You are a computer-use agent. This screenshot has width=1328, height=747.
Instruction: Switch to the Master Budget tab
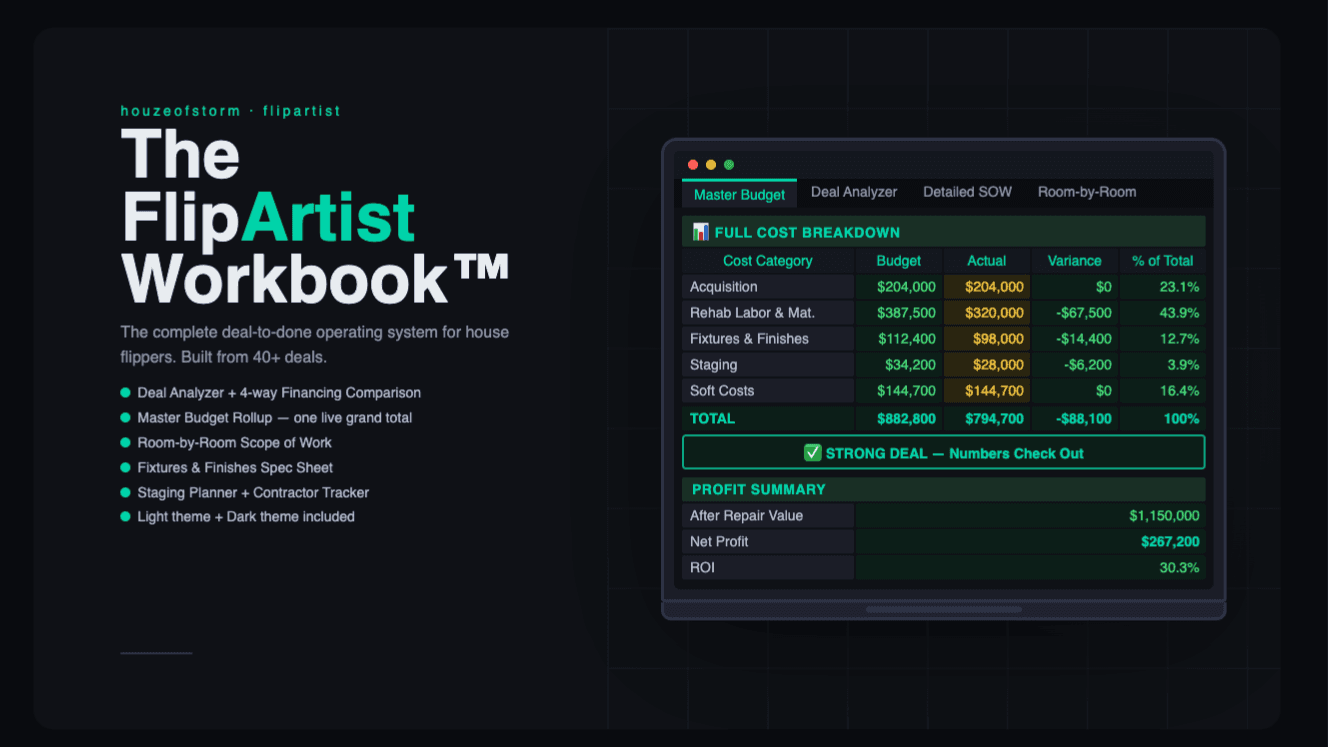click(x=740, y=194)
